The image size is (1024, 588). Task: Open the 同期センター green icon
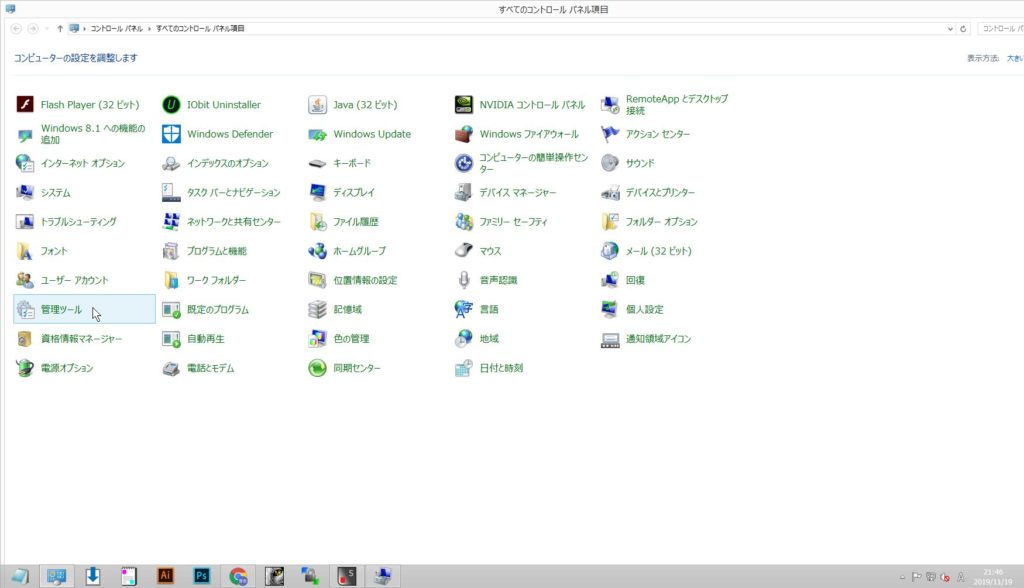[317, 368]
